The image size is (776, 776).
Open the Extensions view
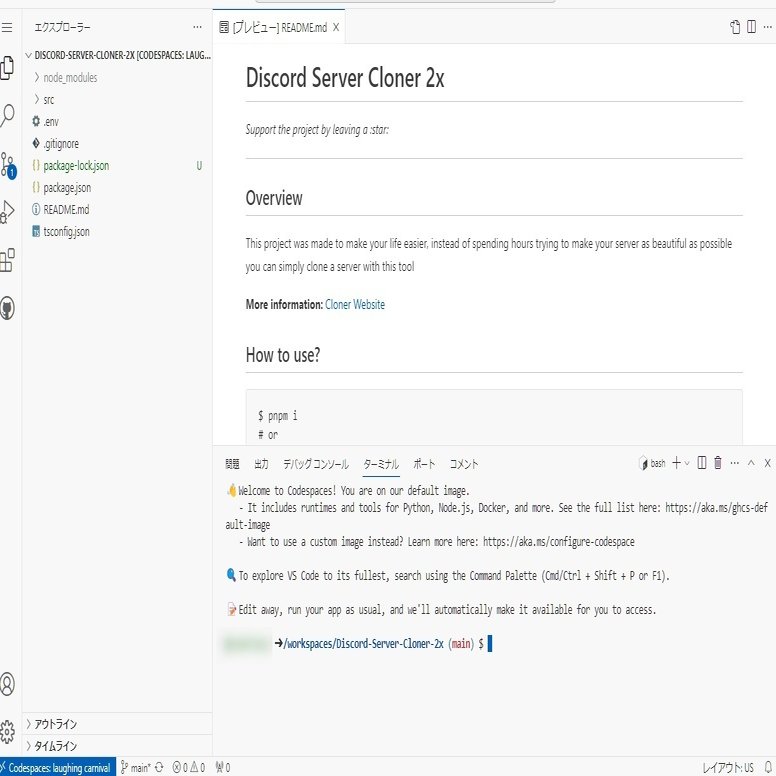(7, 260)
